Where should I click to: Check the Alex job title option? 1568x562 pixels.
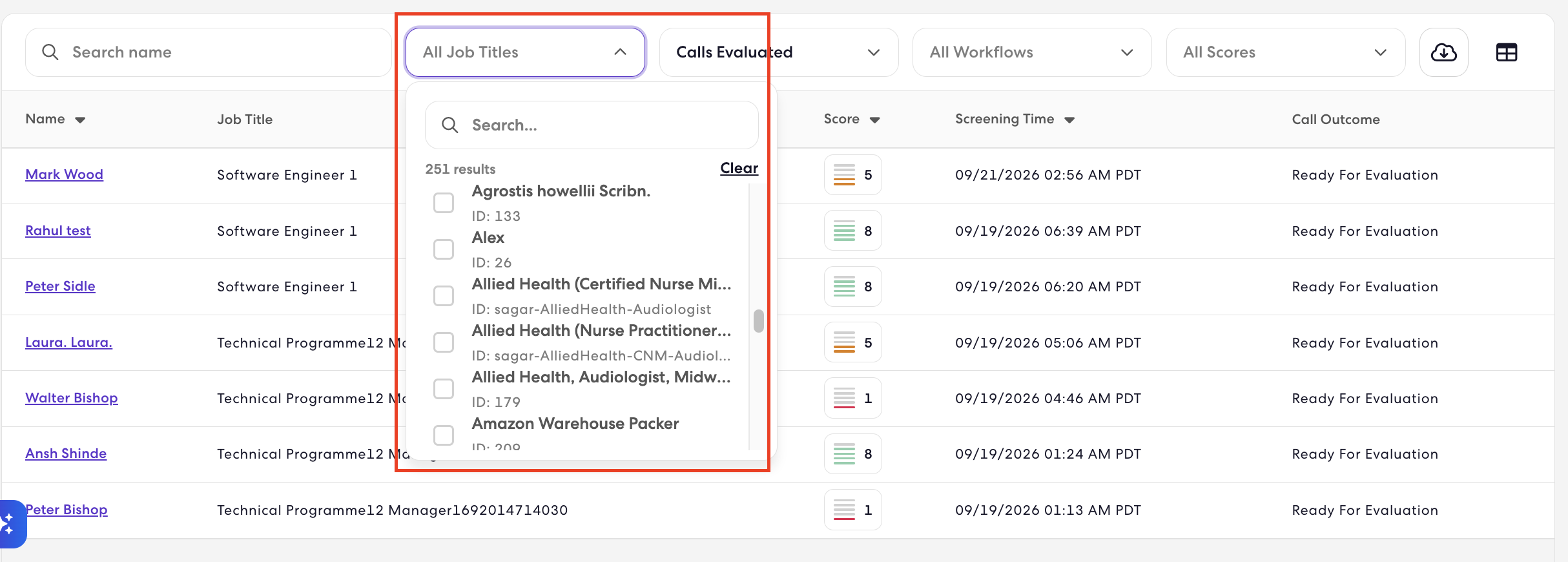(444, 249)
